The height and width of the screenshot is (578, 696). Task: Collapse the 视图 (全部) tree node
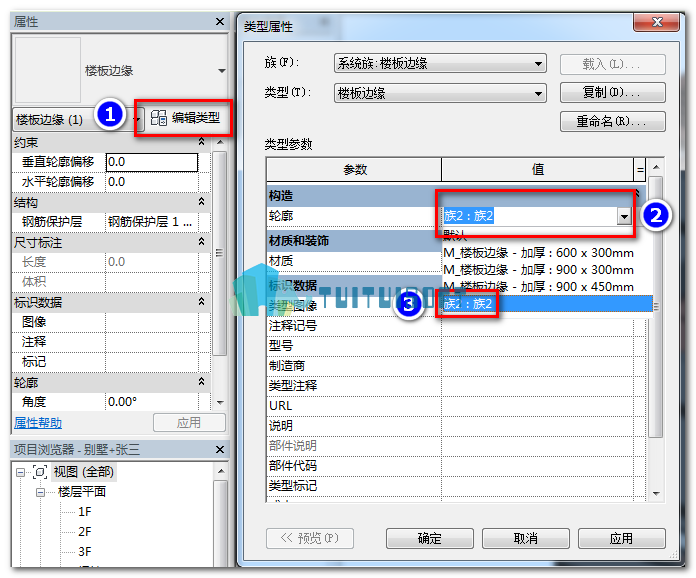[x=20, y=472]
